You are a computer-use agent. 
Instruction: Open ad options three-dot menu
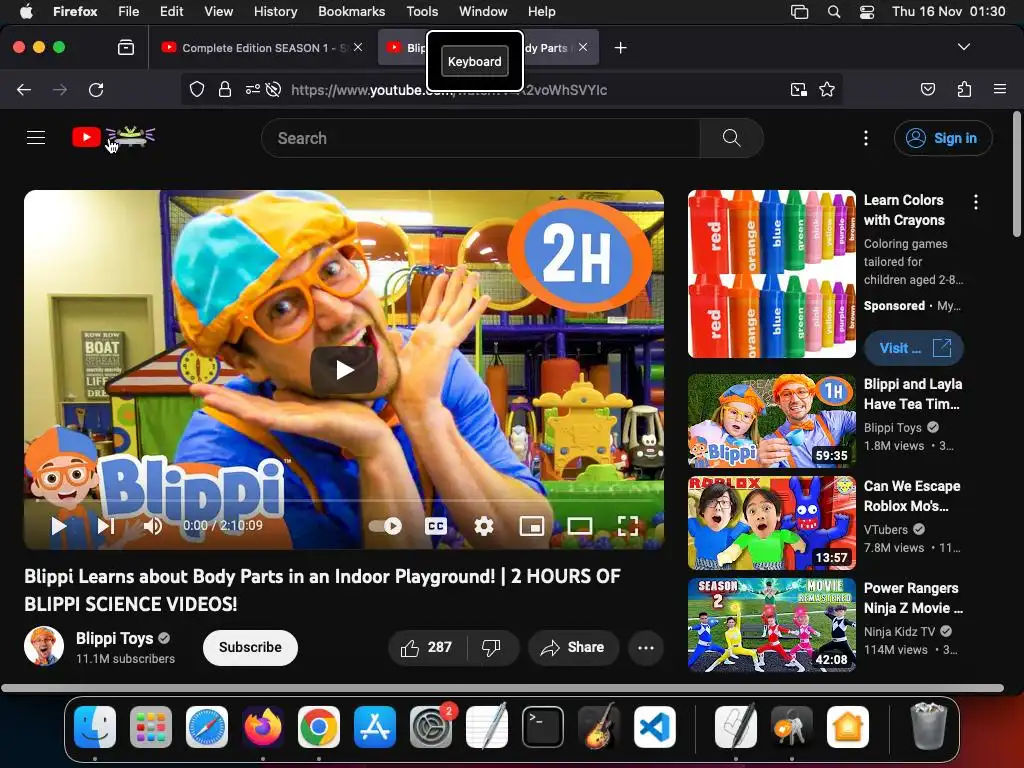point(976,202)
